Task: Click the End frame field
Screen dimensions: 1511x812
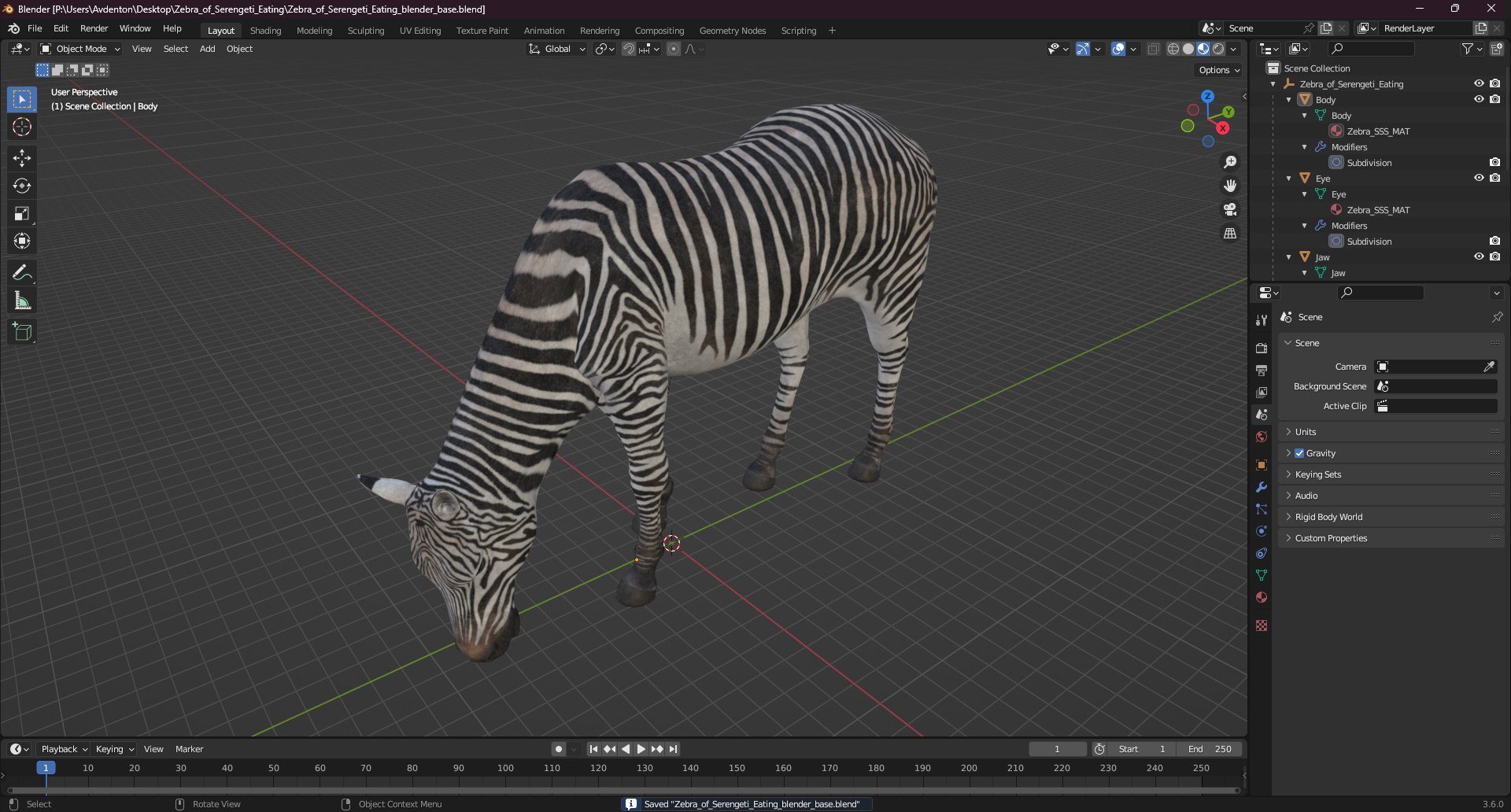Action: (1210, 749)
